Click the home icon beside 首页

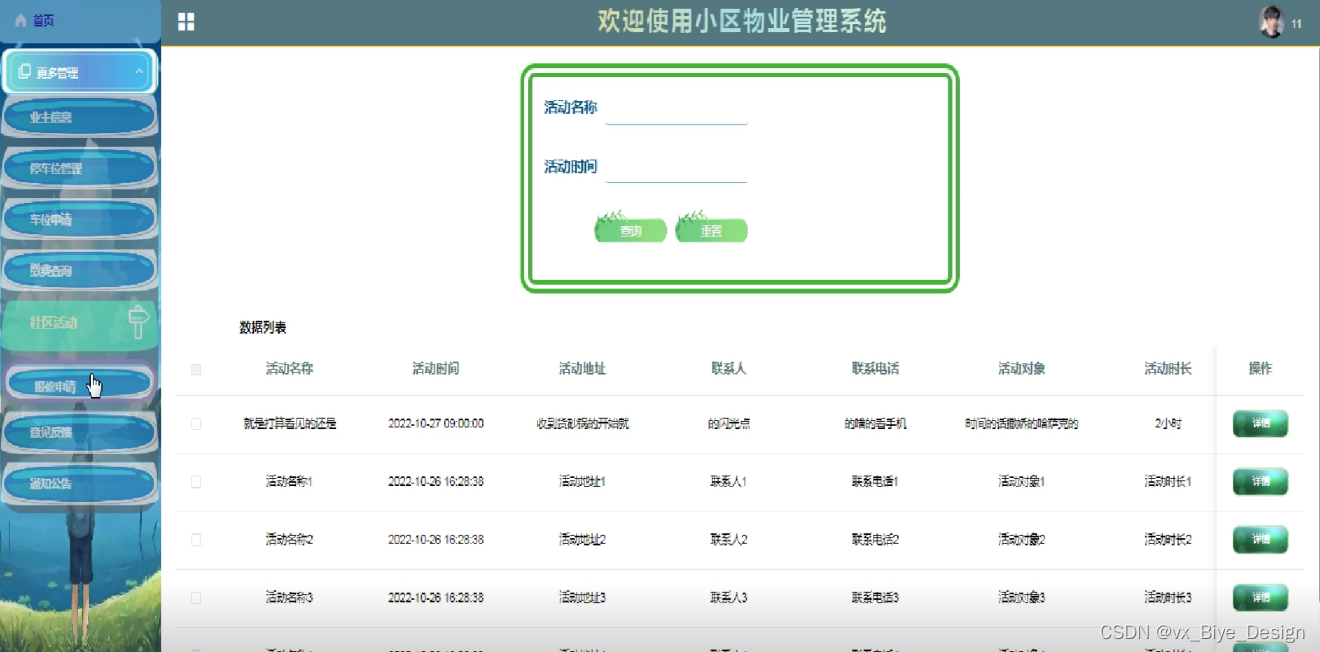coord(20,20)
